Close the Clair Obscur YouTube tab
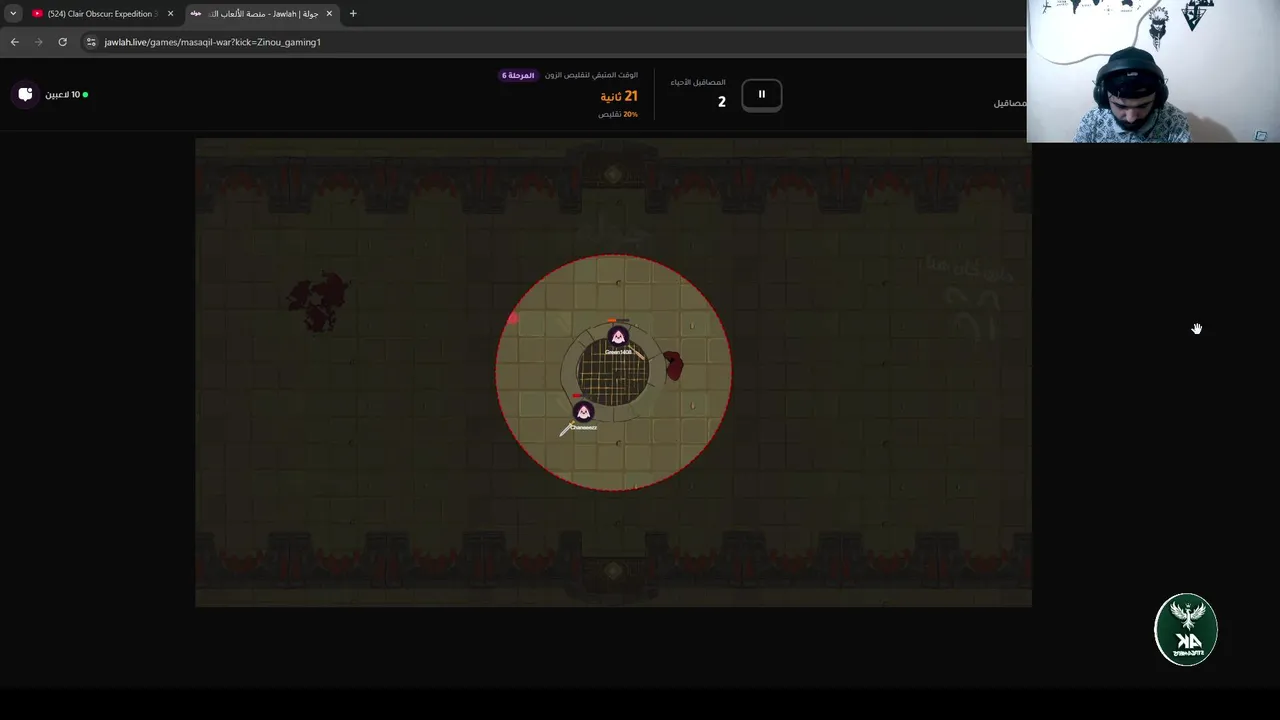Screen dimensions: 1280x720 (x=170, y=14)
